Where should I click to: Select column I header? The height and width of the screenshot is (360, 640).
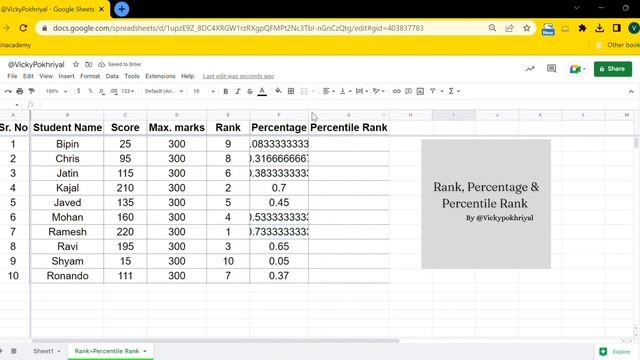454,115
